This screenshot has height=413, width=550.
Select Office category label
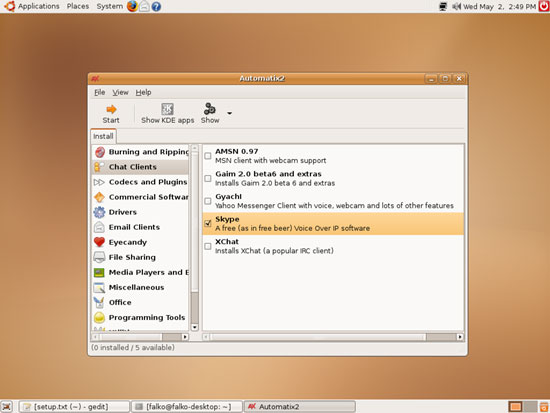tap(120, 302)
